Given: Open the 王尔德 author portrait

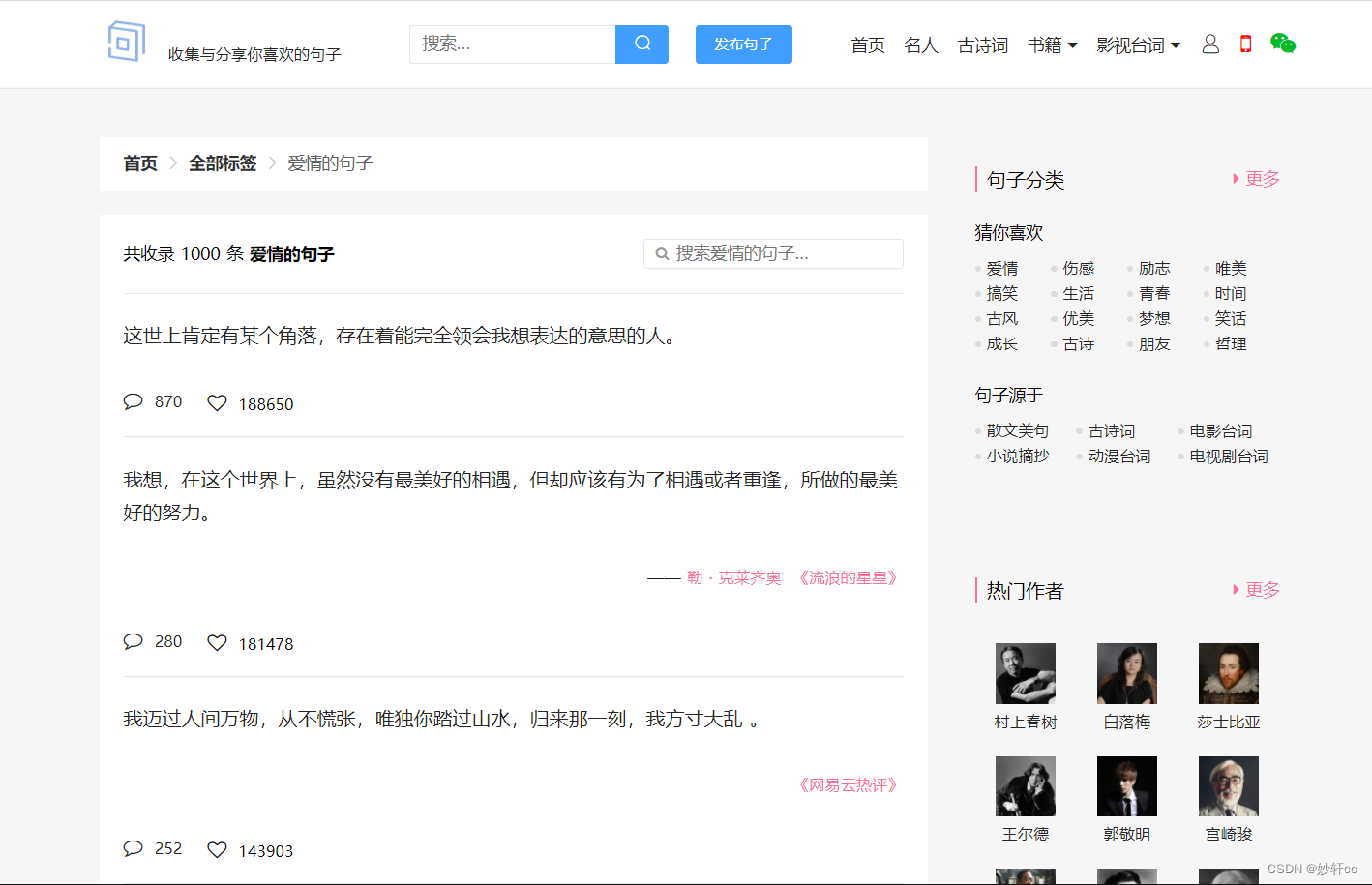Looking at the screenshot, I should pos(1026,786).
